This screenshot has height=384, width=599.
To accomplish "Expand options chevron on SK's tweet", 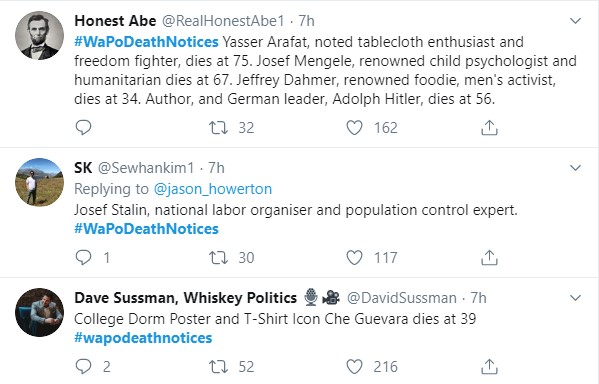I will click(x=575, y=168).
